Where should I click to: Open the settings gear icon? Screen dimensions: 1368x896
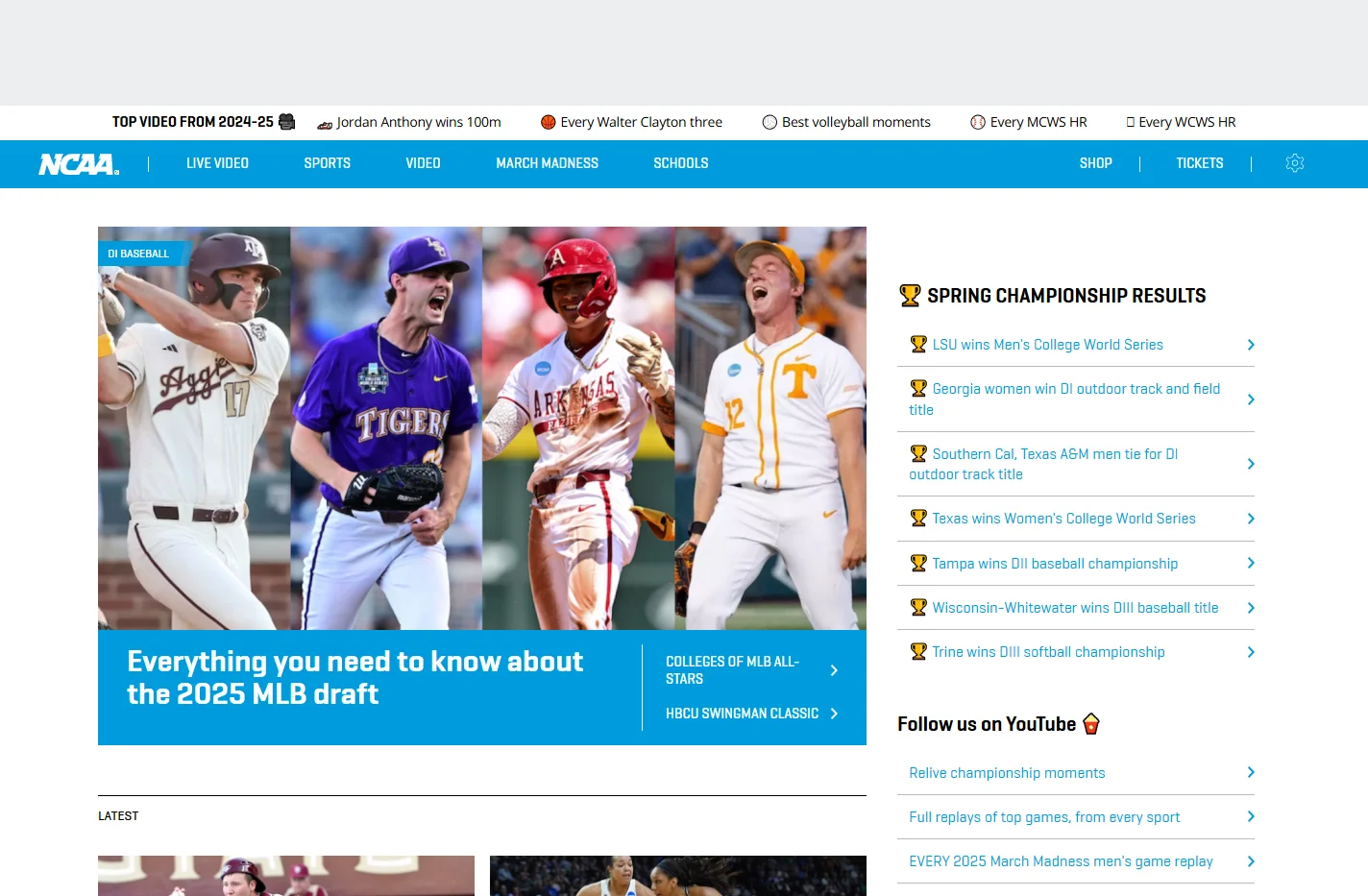[1295, 163]
